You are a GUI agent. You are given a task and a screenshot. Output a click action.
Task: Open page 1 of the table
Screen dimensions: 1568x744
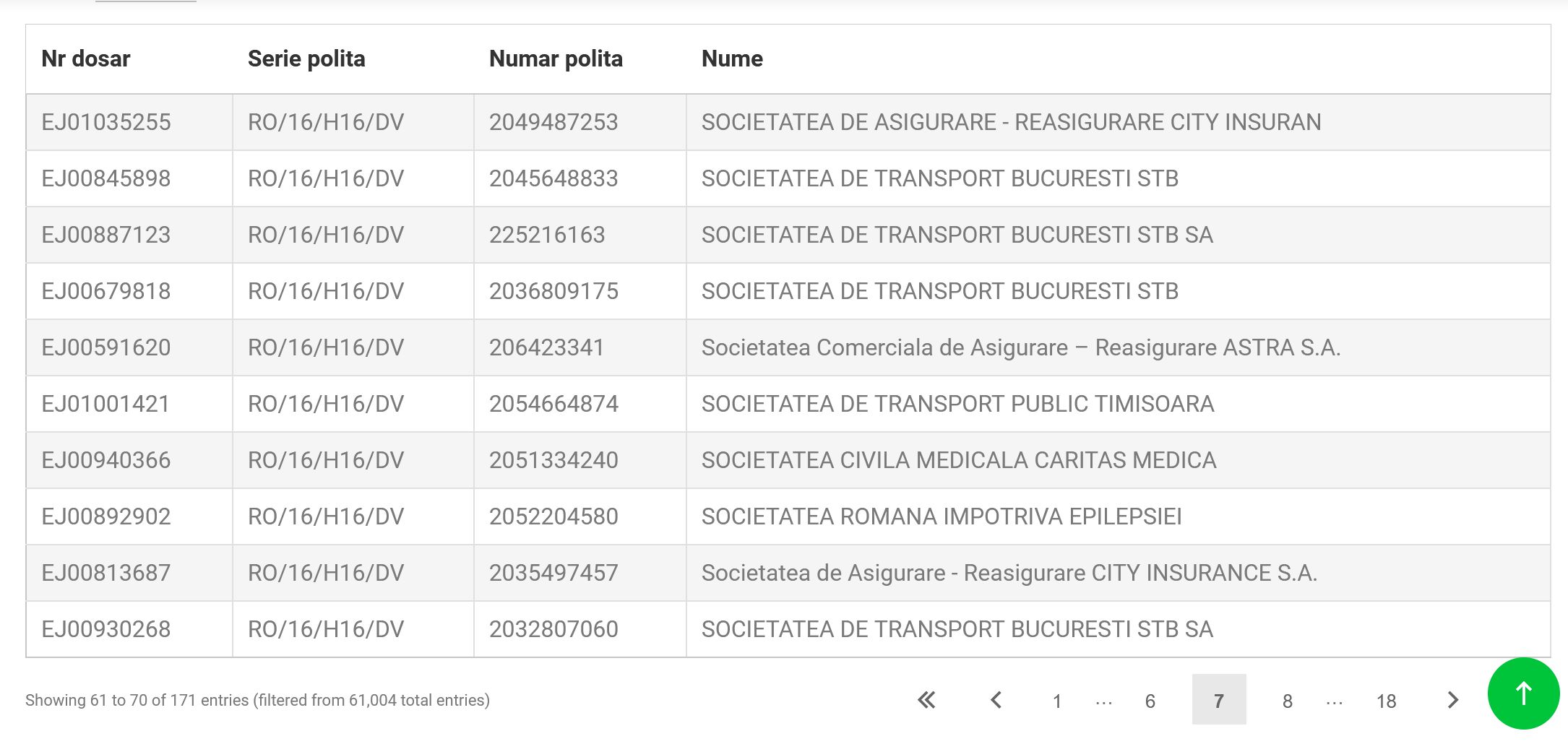pos(1056,701)
